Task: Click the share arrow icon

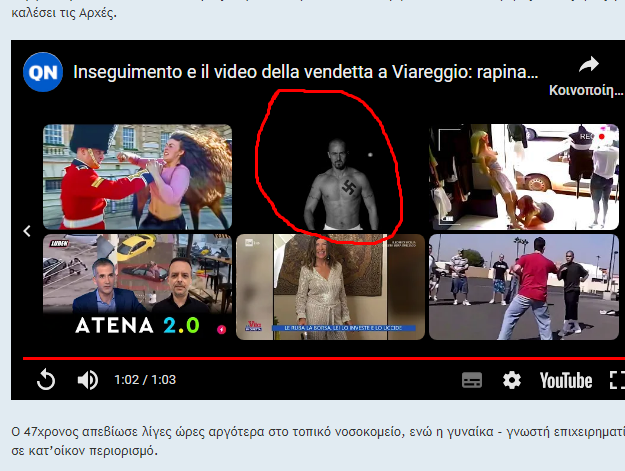Action: pos(588,65)
